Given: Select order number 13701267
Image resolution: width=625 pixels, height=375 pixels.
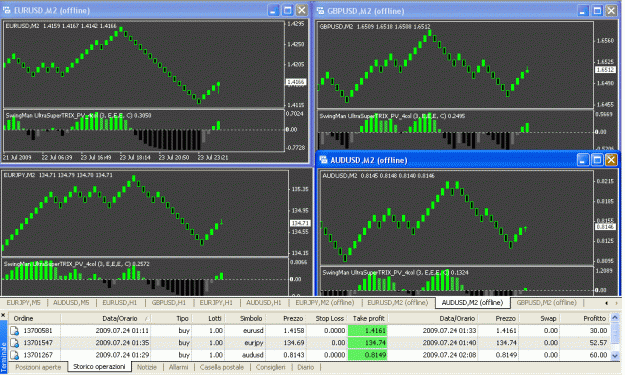Looking at the screenshot, I should pyautogui.click(x=38, y=355).
